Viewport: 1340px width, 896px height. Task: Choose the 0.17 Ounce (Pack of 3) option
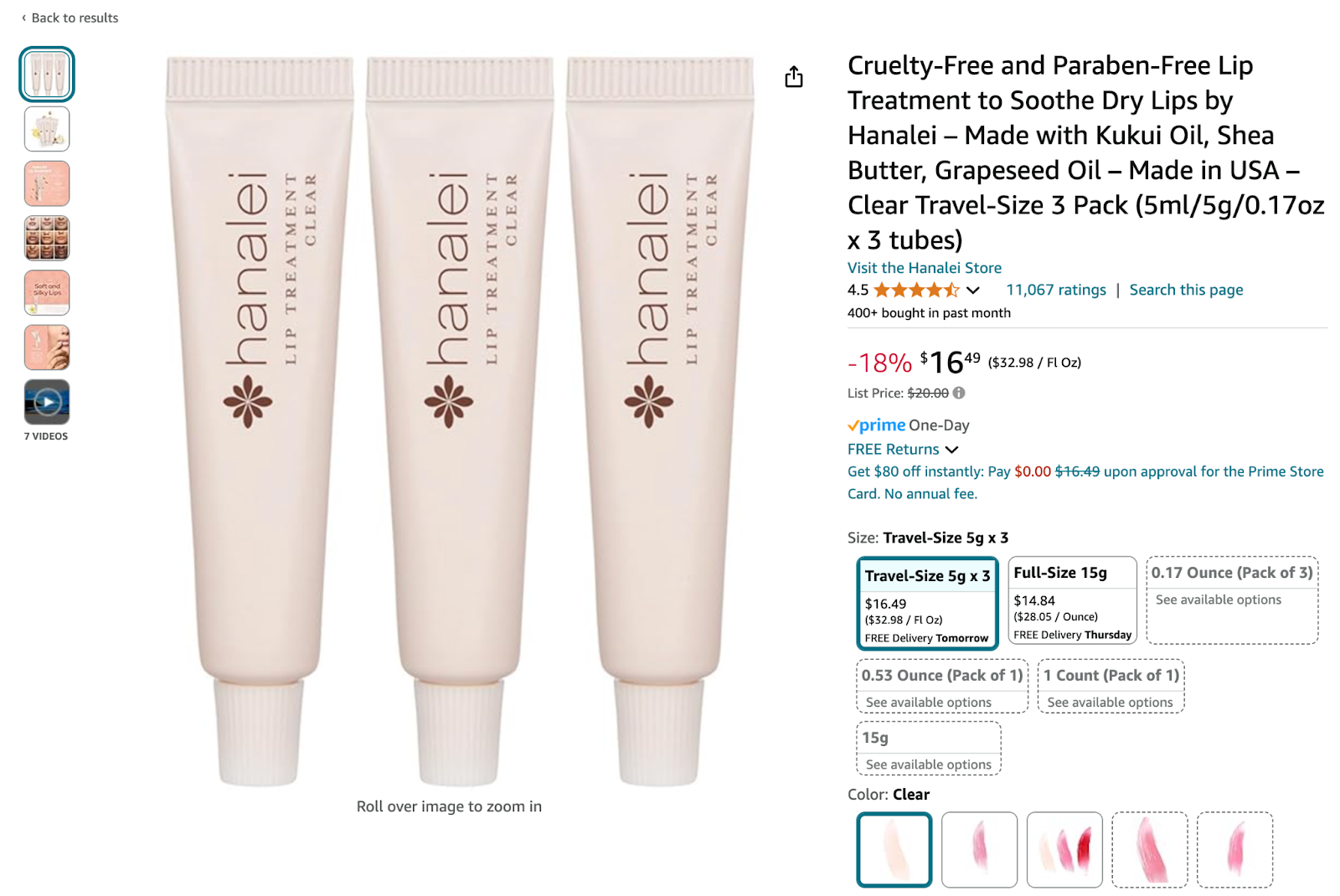point(1232,600)
